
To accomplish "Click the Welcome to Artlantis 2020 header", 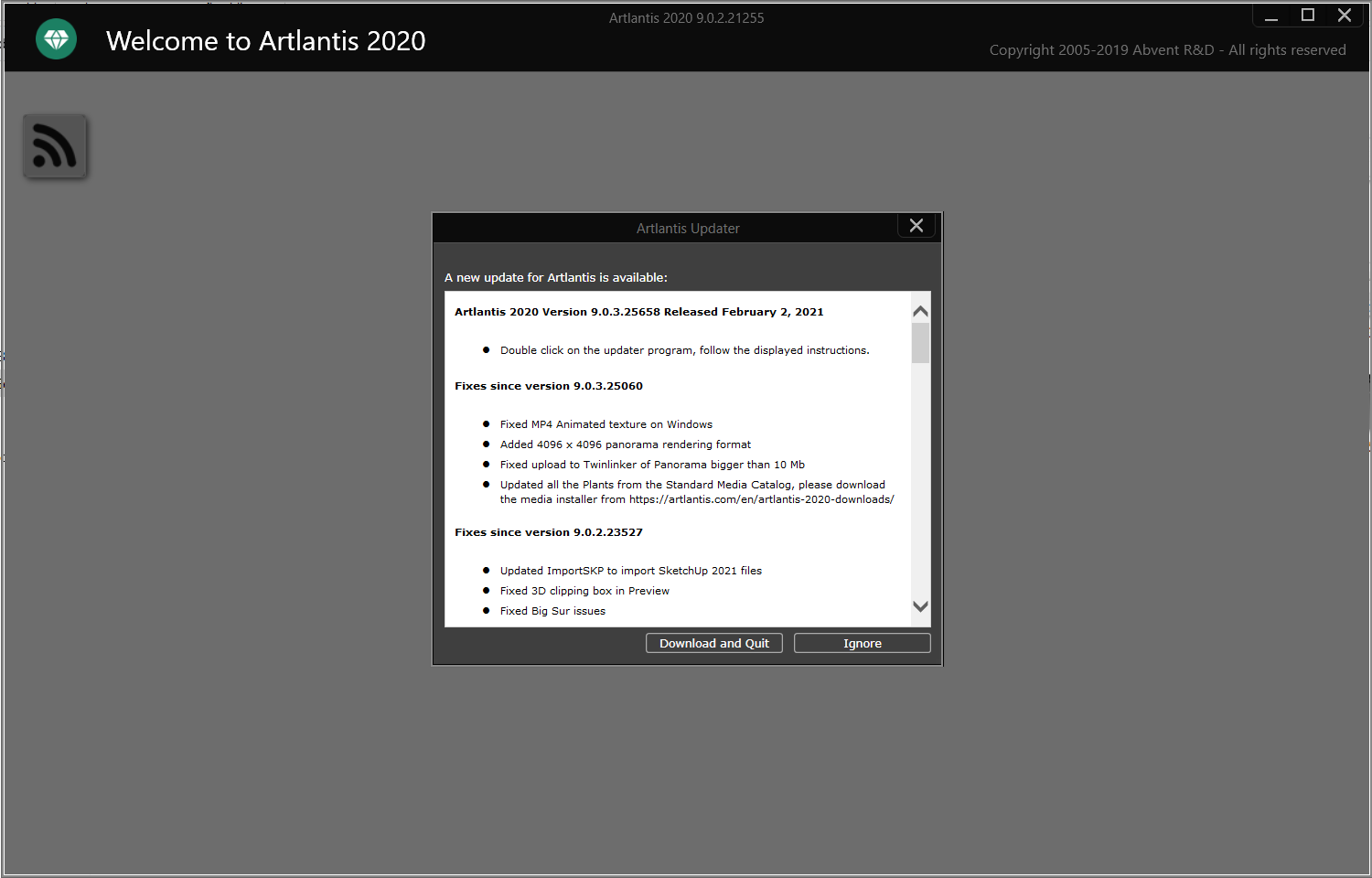I will click(265, 40).
